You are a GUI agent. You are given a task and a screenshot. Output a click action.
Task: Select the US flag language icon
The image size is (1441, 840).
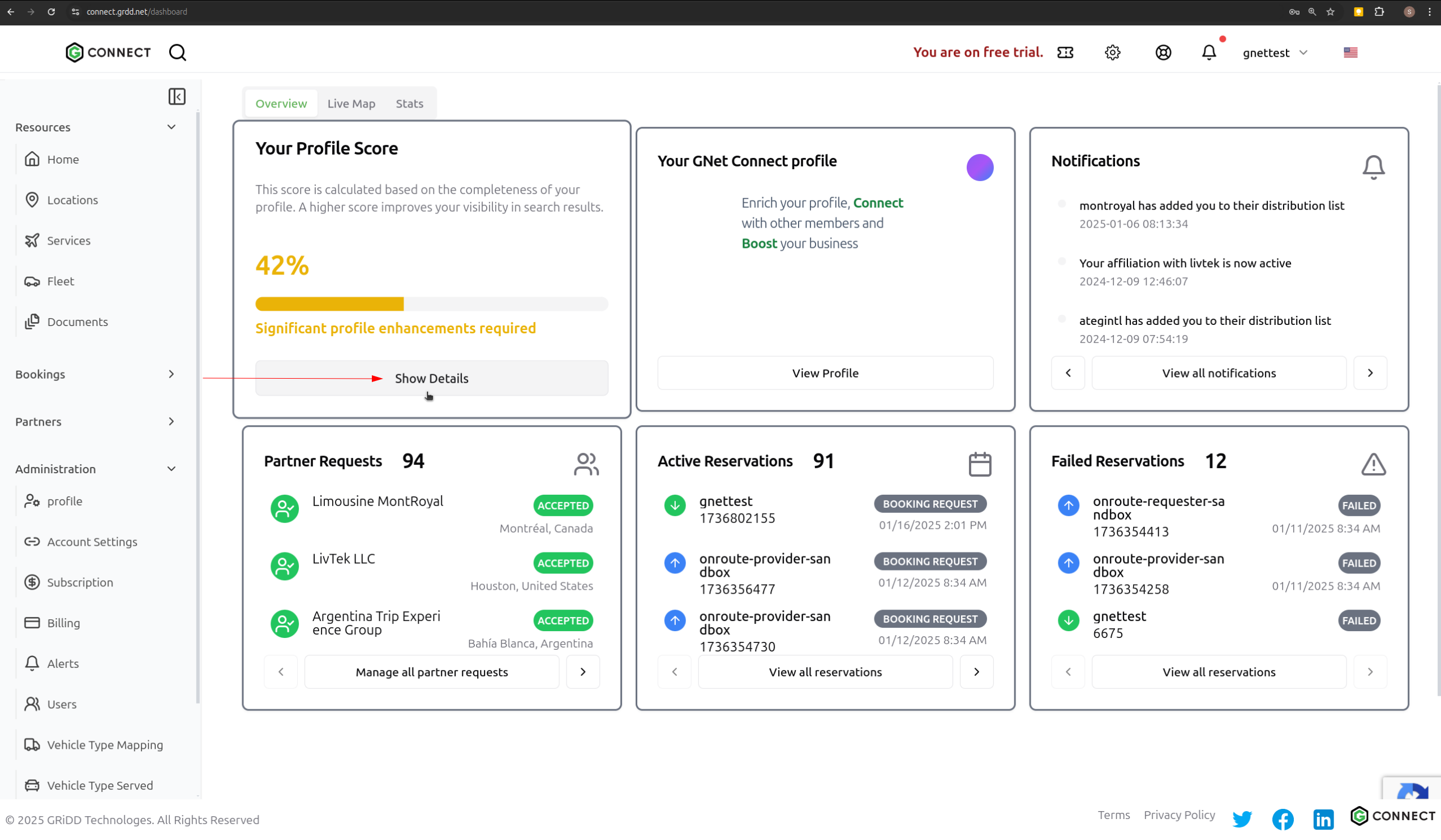(1350, 53)
